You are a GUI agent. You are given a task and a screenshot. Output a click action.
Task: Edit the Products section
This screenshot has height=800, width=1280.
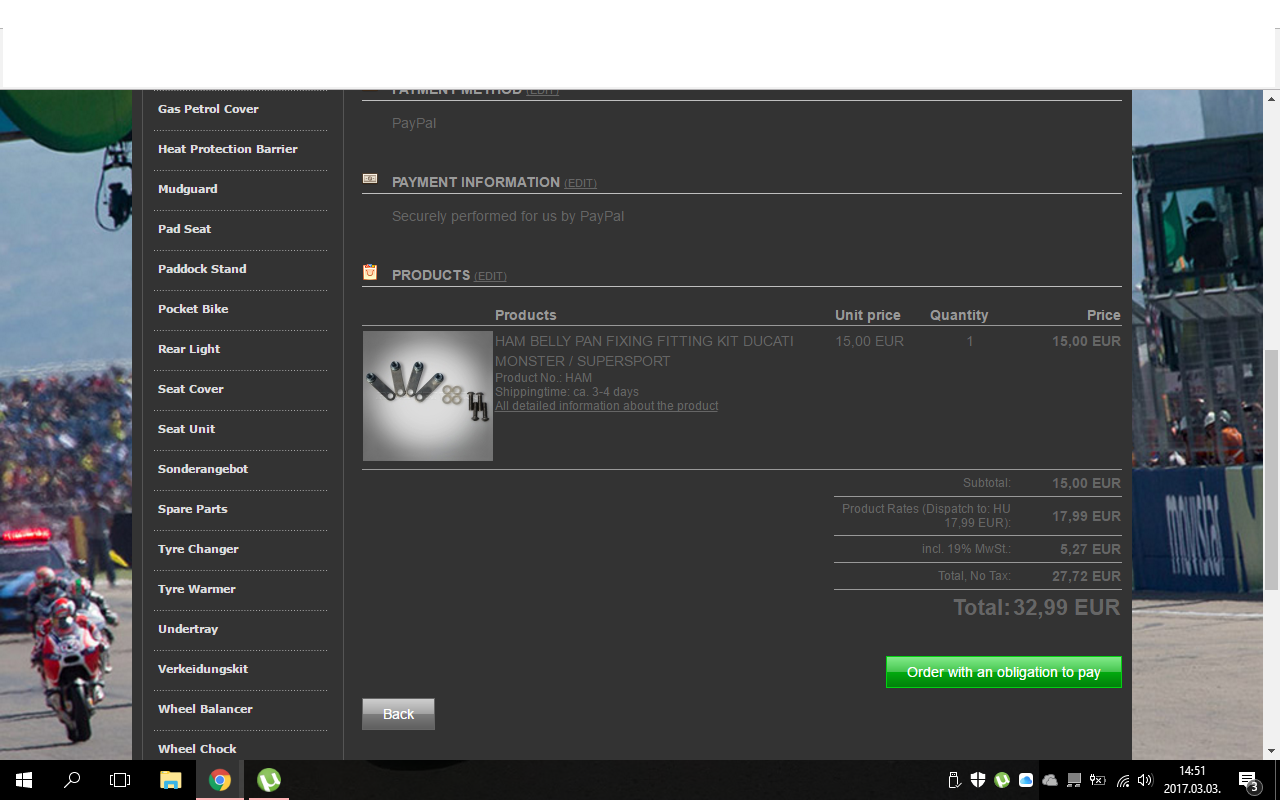tap(490, 277)
